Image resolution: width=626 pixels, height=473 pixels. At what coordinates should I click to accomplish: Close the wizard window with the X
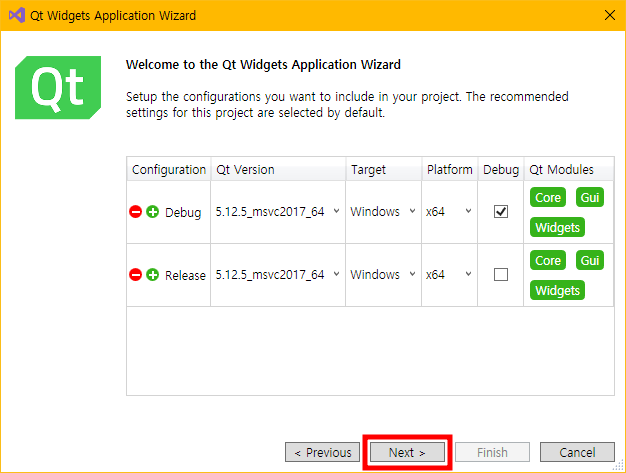point(610,15)
